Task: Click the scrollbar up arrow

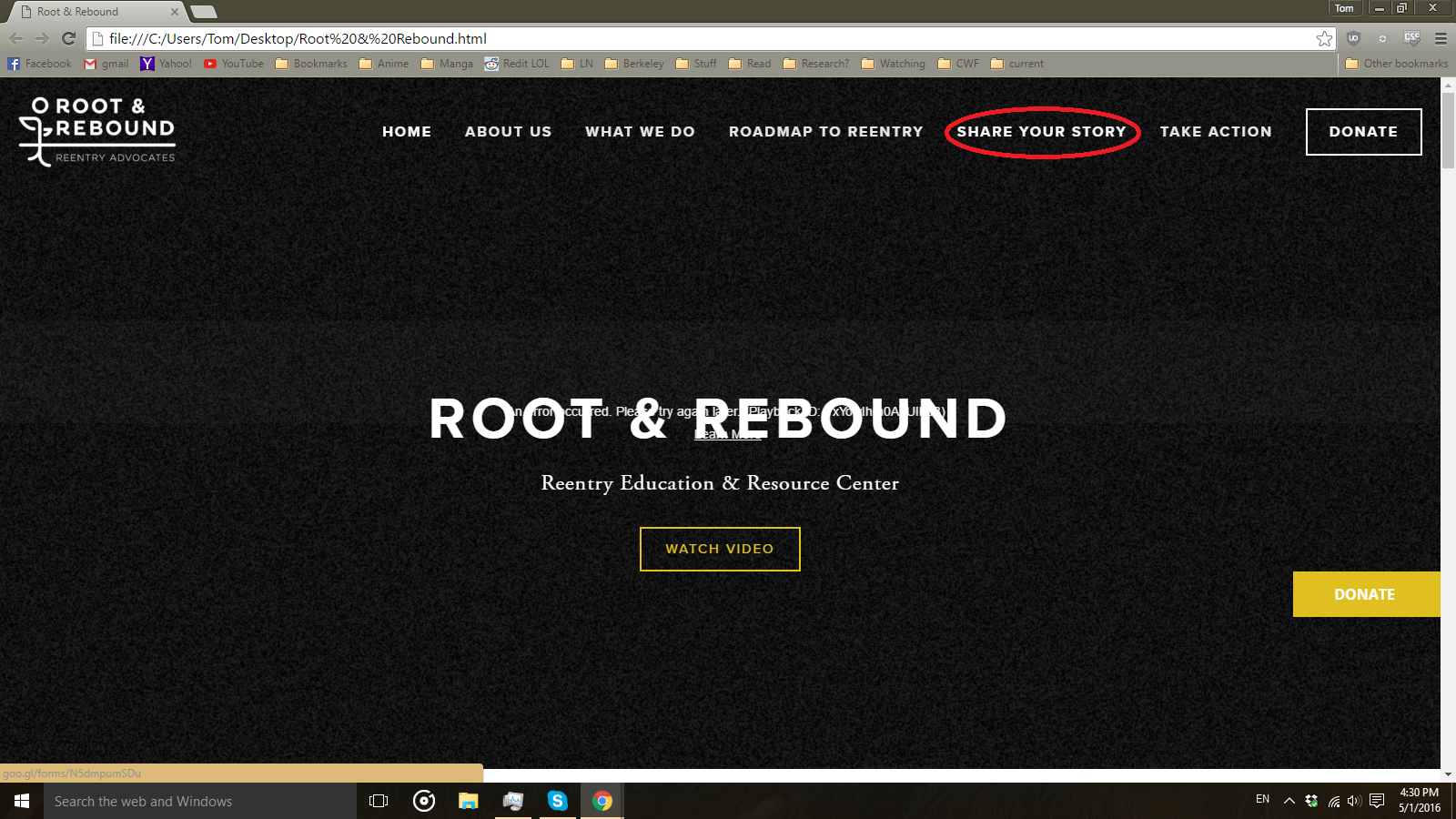Action: tap(1448, 85)
